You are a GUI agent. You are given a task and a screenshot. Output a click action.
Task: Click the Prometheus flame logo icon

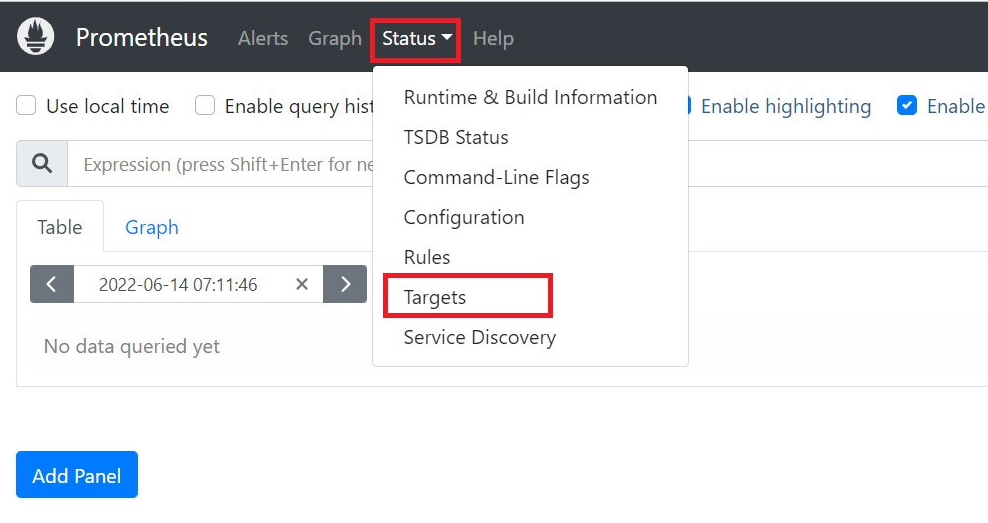[x=34, y=38]
